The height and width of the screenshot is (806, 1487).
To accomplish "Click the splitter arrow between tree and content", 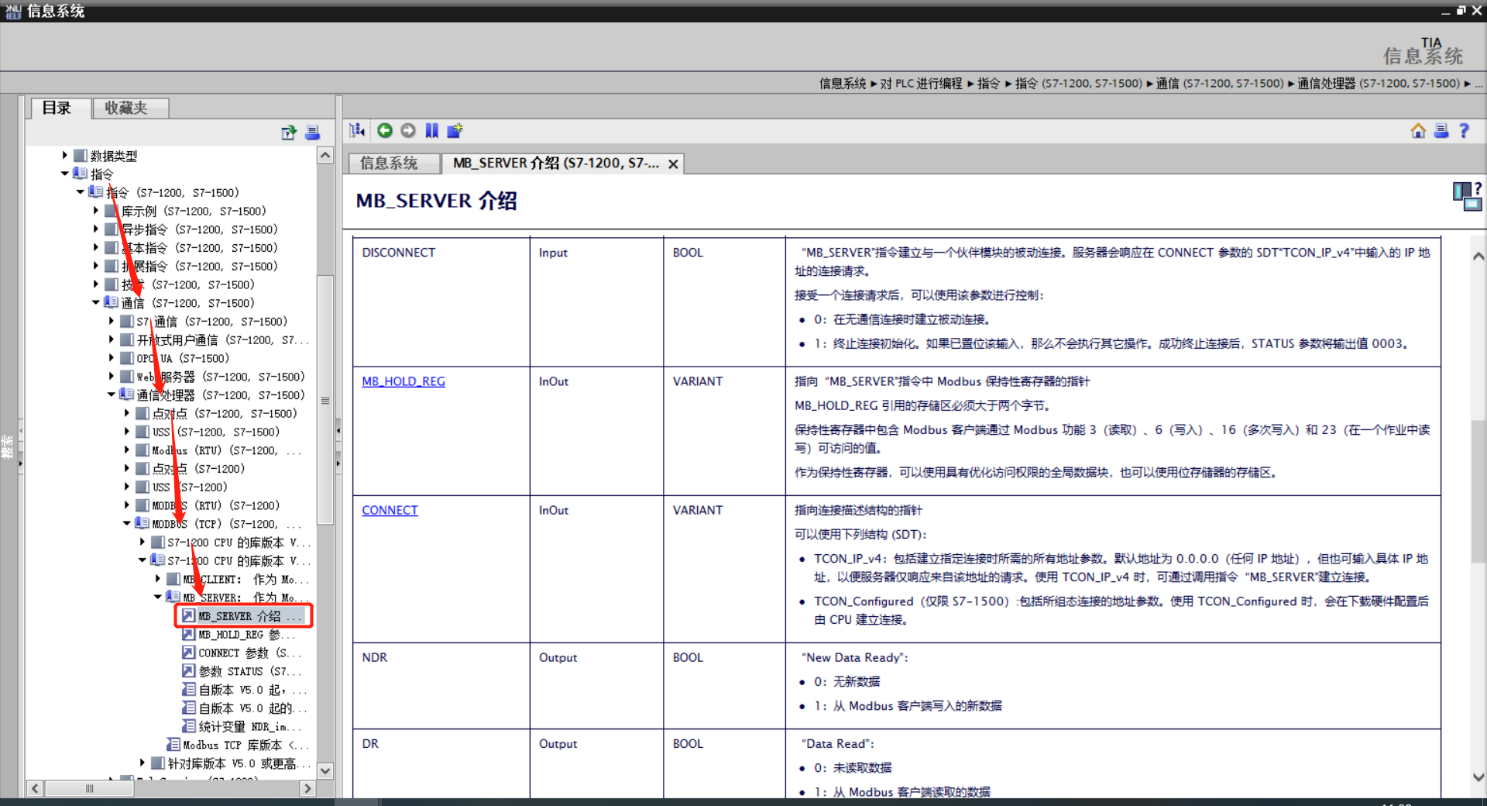I will (338, 432).
